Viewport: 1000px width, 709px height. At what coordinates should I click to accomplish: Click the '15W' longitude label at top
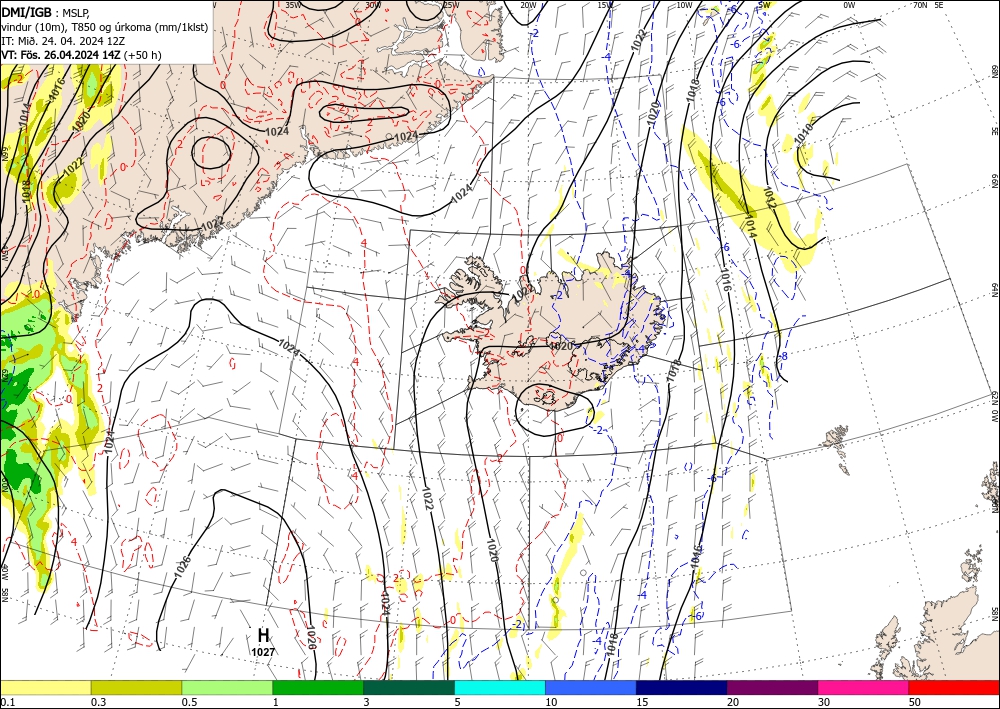coord(606,5)
